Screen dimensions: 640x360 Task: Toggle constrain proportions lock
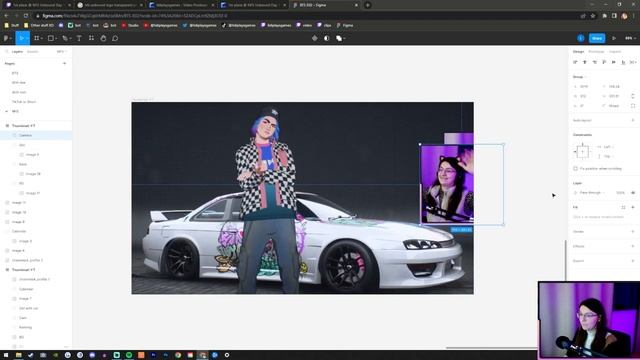click(x=633, y=96)
